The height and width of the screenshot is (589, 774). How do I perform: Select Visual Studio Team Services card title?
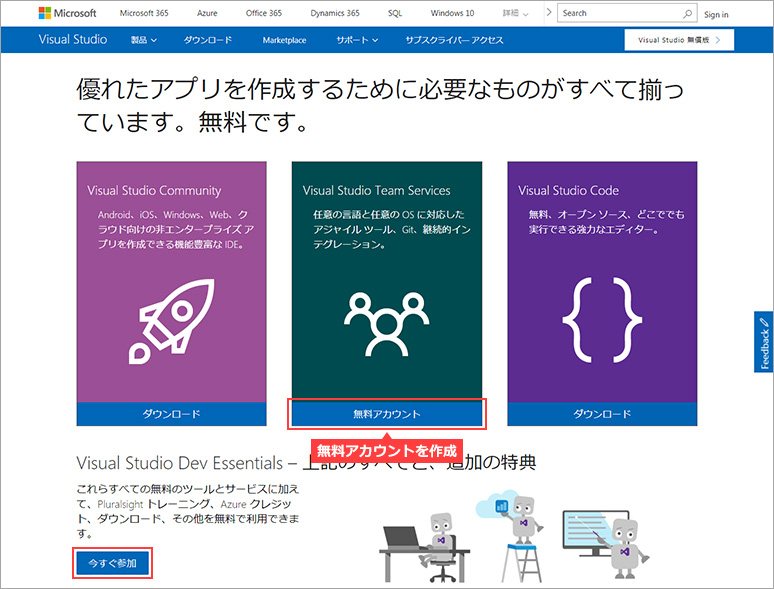point(377,191)
